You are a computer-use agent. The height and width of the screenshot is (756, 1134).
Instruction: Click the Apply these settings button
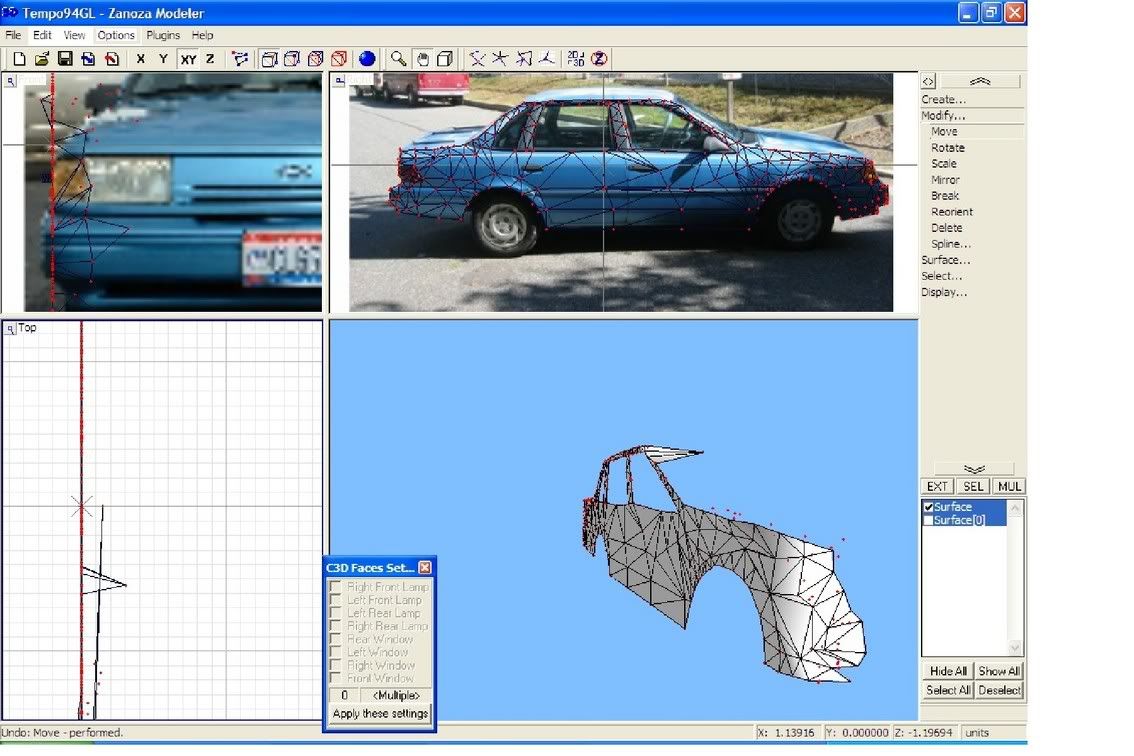click(x=380, y=713)
